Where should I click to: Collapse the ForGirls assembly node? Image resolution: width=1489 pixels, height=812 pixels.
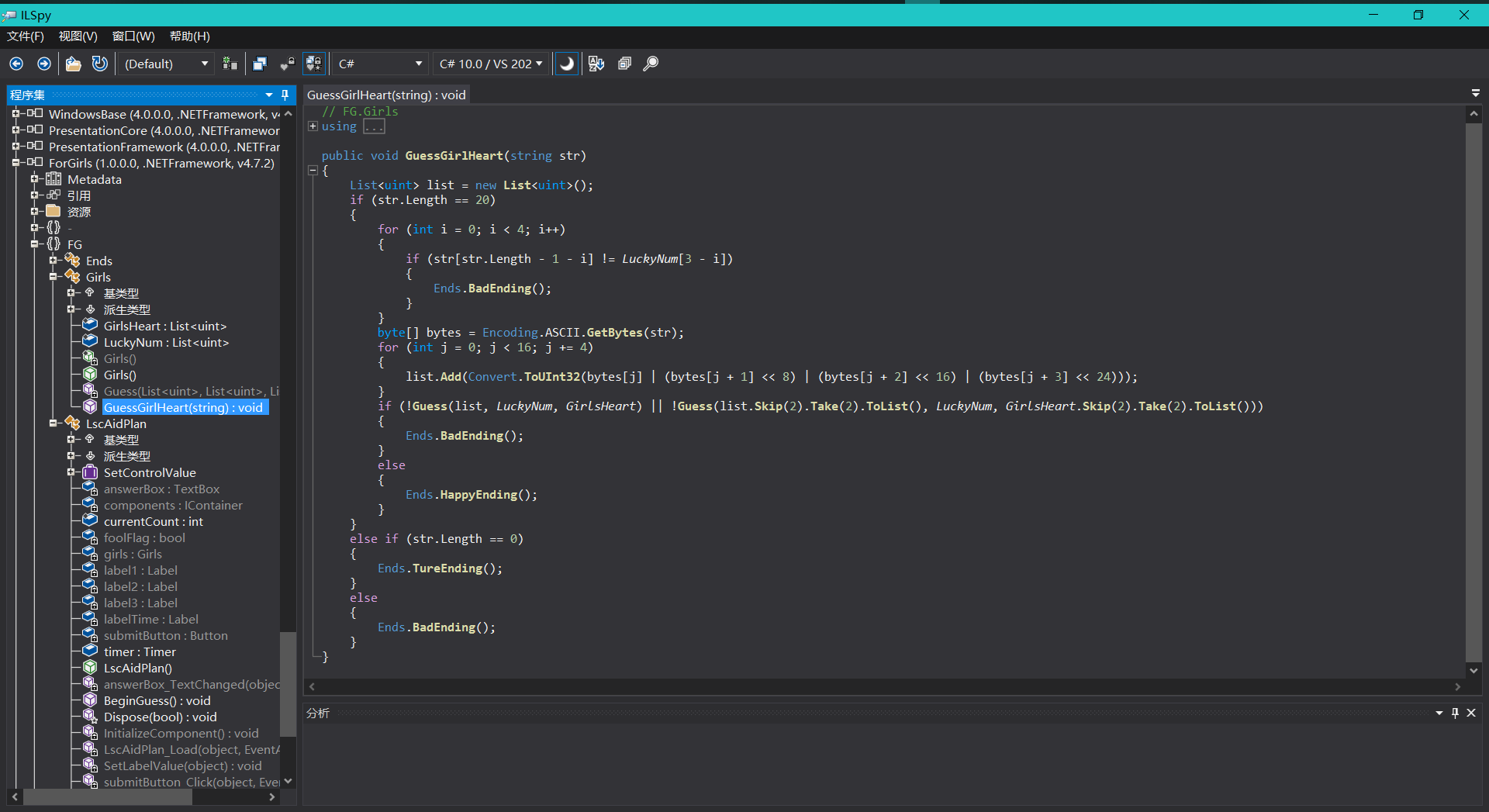click(x=16, y=163)
